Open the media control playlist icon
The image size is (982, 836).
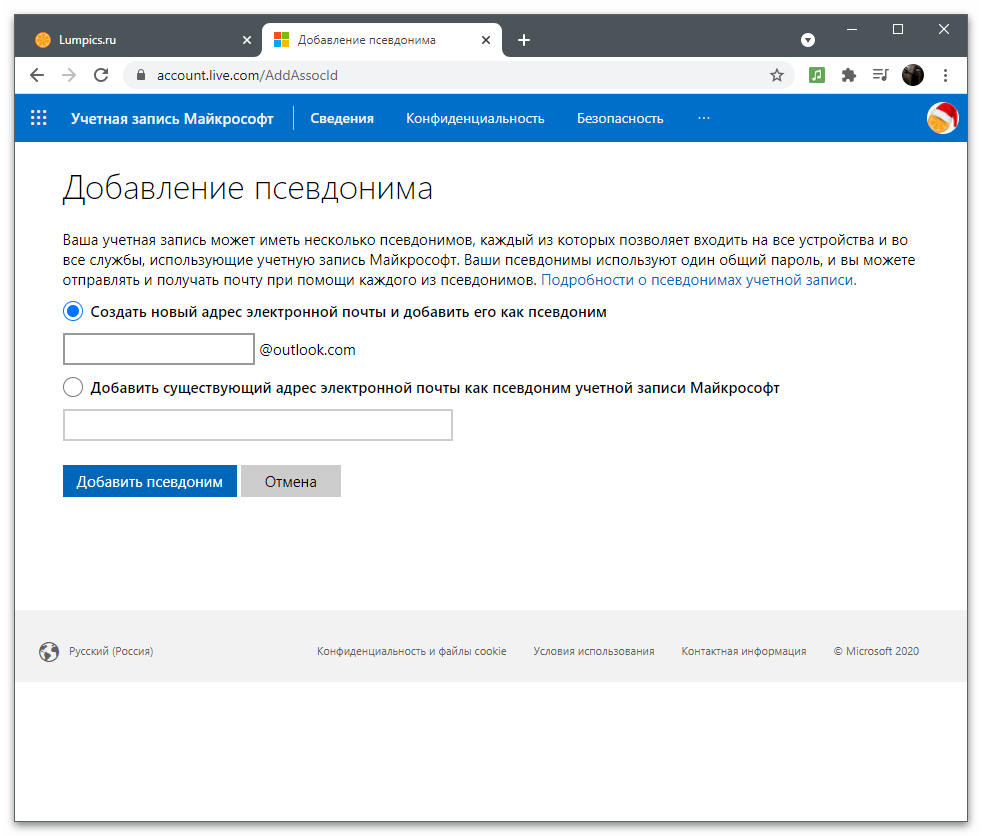point(881,75)
